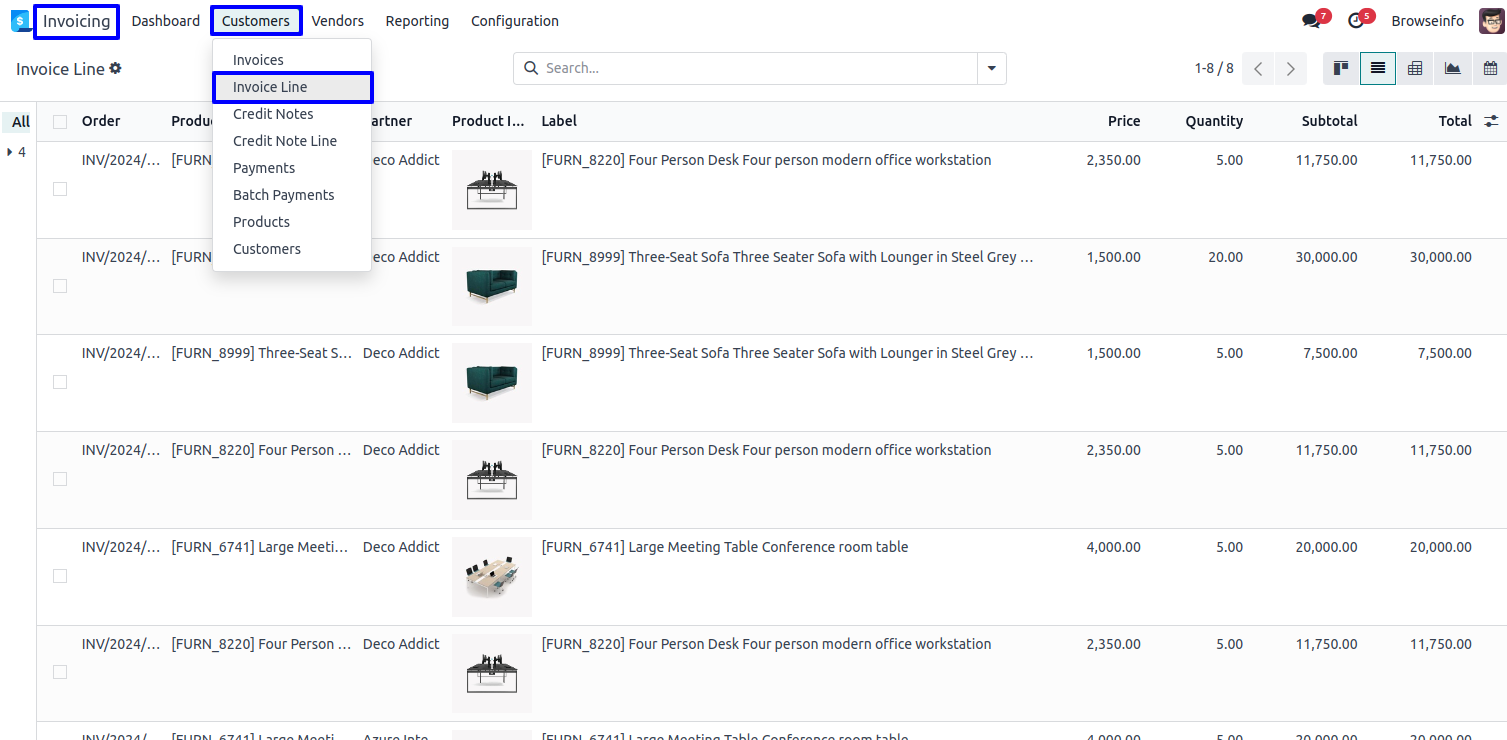The height and width of the screenshot is (740, 1507).
Task: Go to next page of records
Action: click(x=1291, y=68)
